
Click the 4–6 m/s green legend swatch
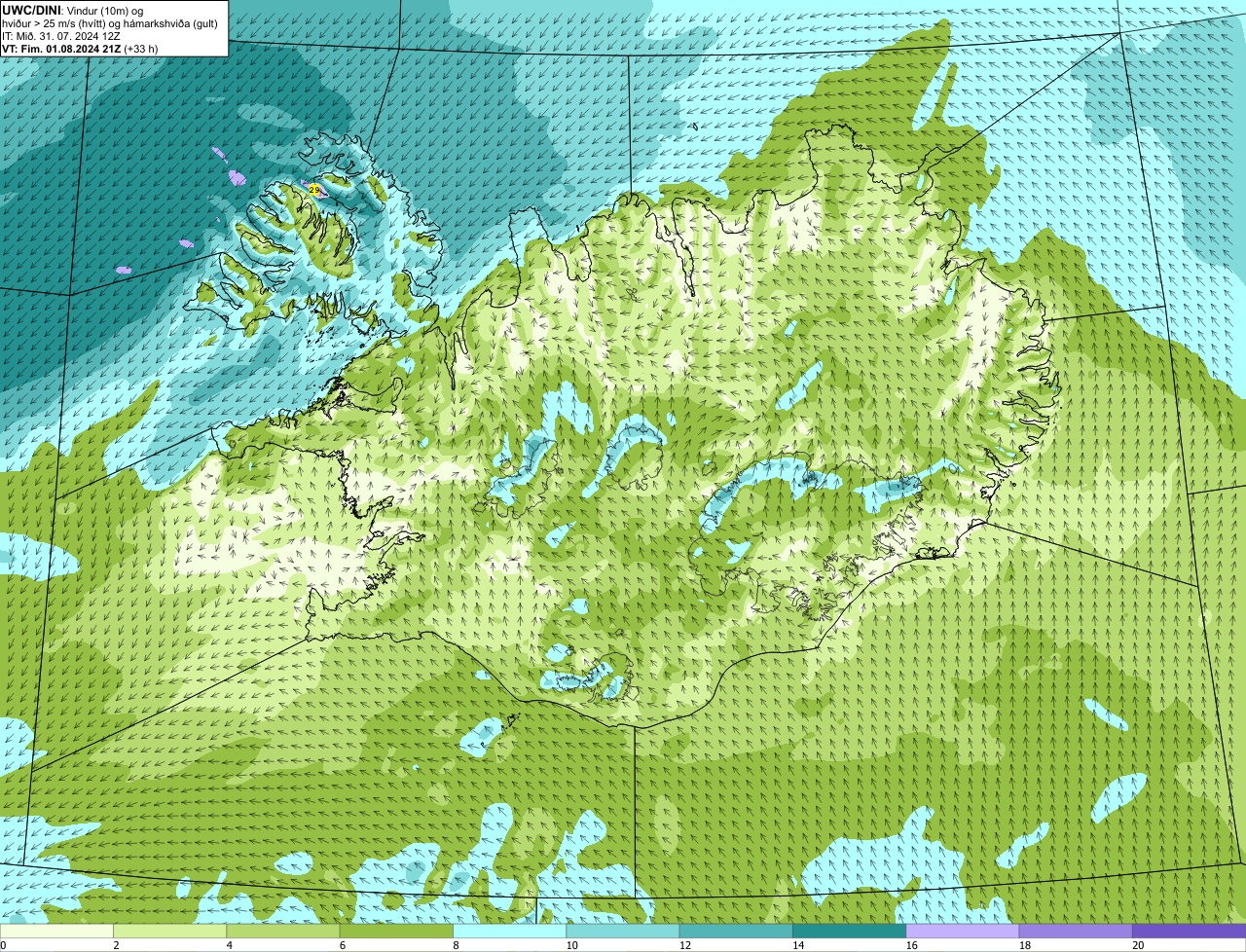[x=283, y=931]
